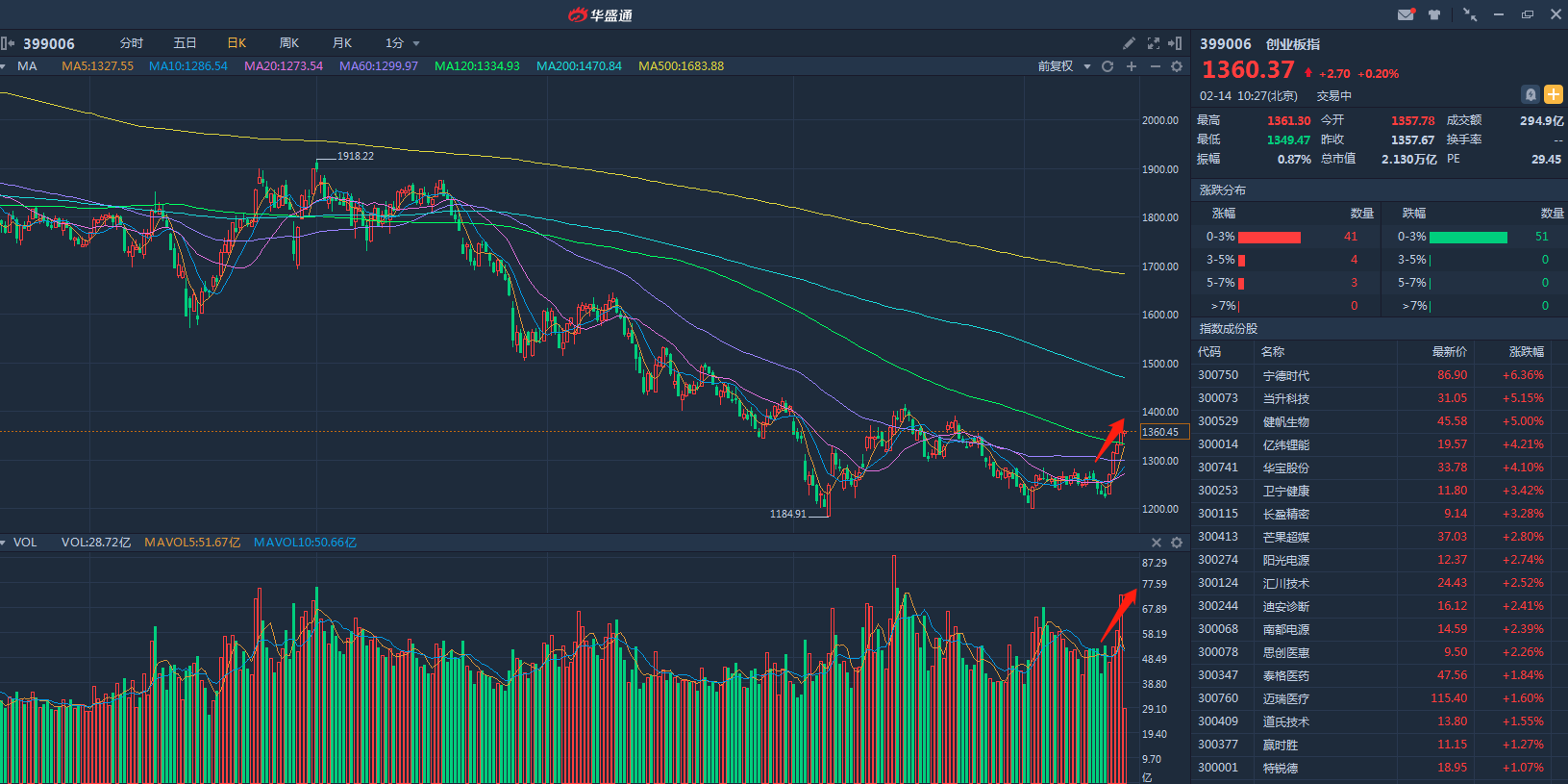Viewport: 1568px width, 784px height.
Task: Expand the MA indicator selector
Action: point(4,66)
